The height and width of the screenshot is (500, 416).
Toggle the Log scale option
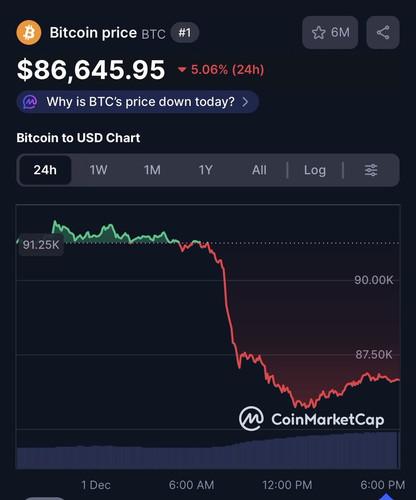click(315, 170)
